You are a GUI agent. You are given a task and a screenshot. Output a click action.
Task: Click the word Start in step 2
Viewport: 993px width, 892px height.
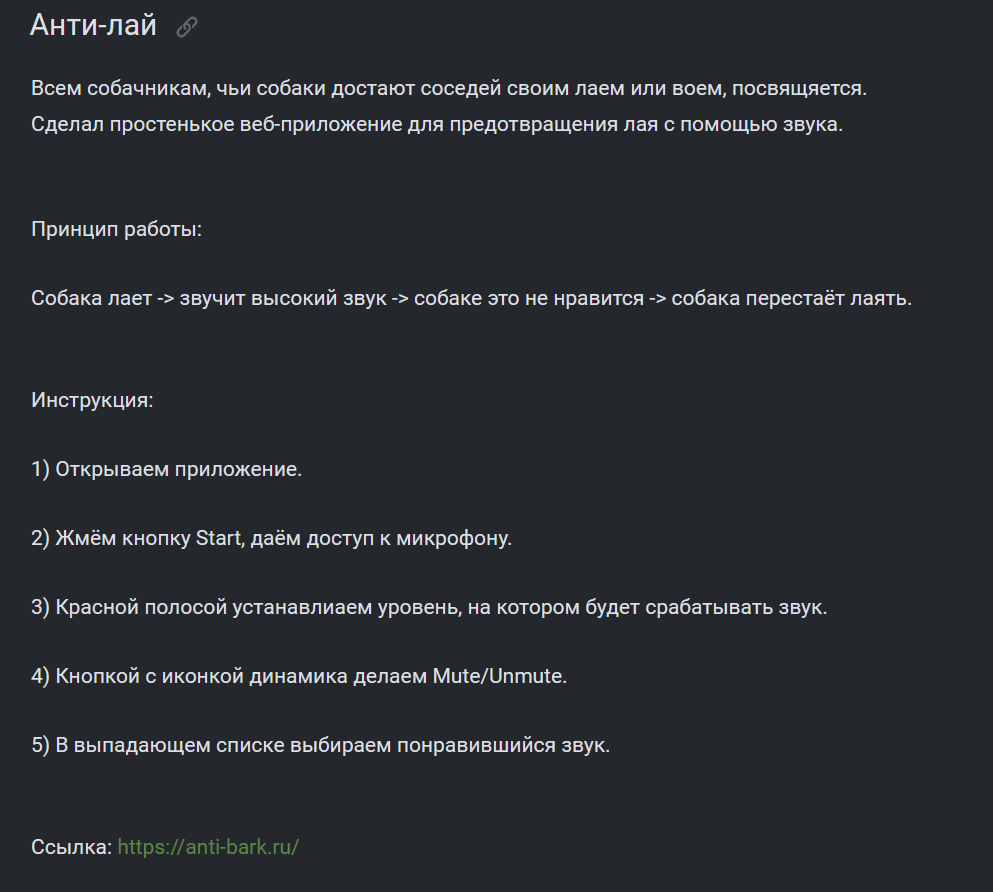218,539
